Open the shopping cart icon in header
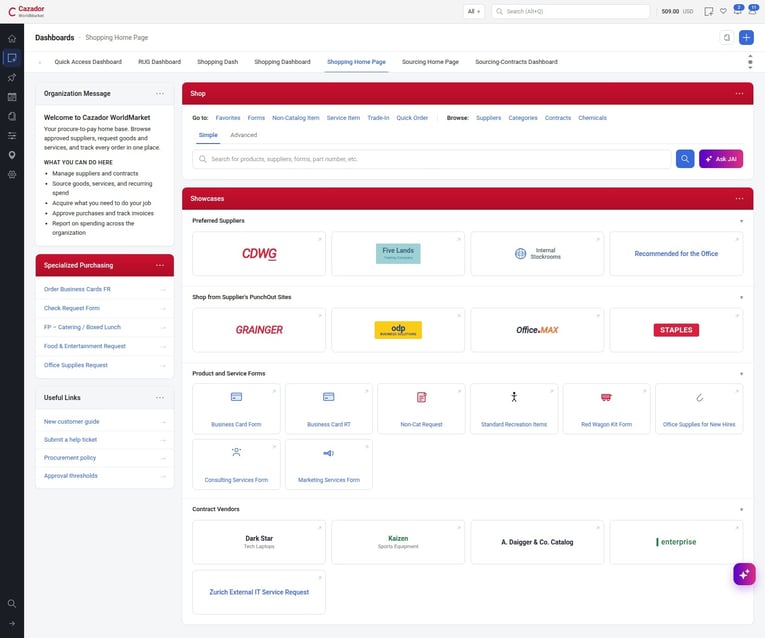 point(708,11)
